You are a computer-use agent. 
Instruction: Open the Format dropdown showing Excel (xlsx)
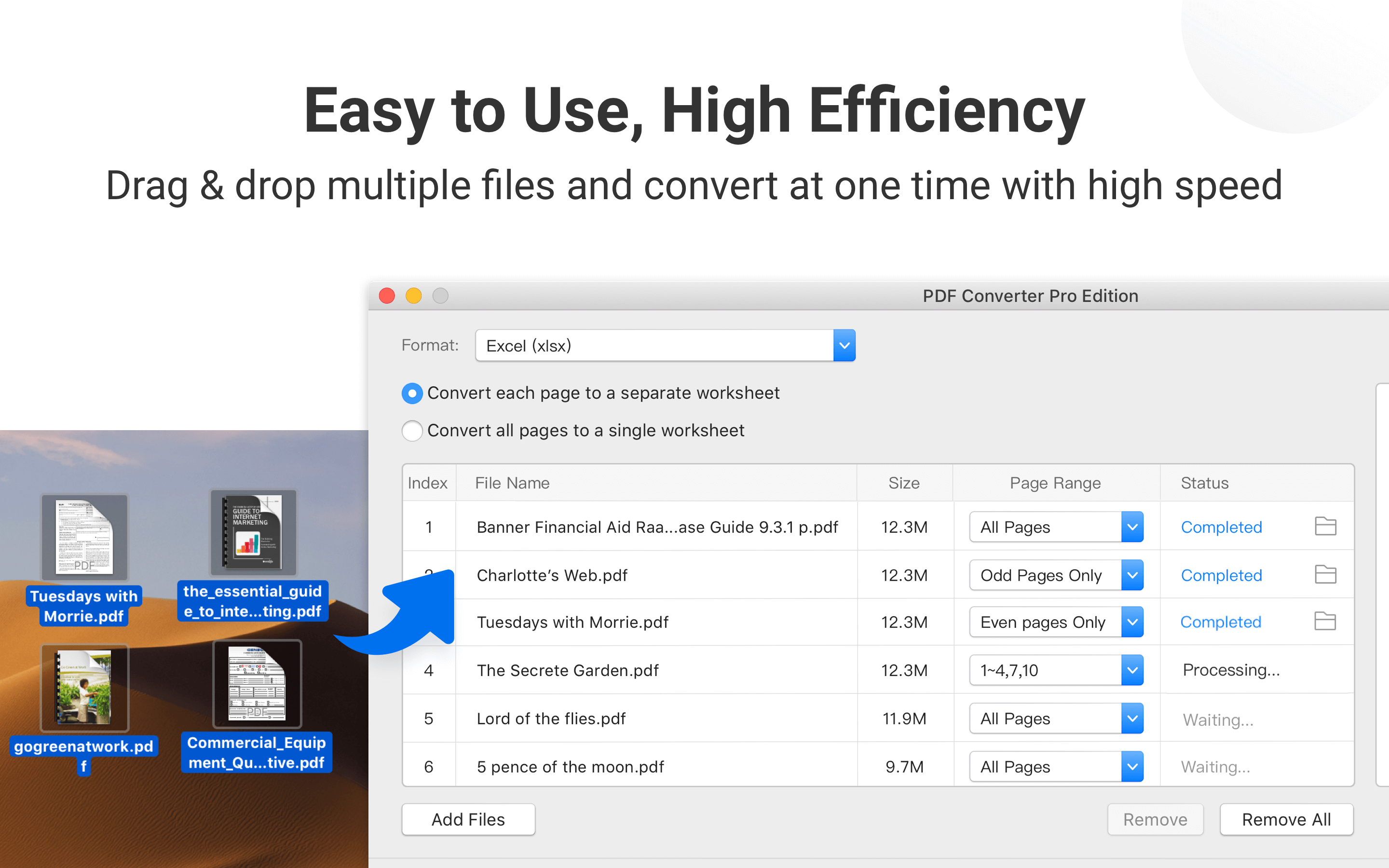click(x=844, y=346)
